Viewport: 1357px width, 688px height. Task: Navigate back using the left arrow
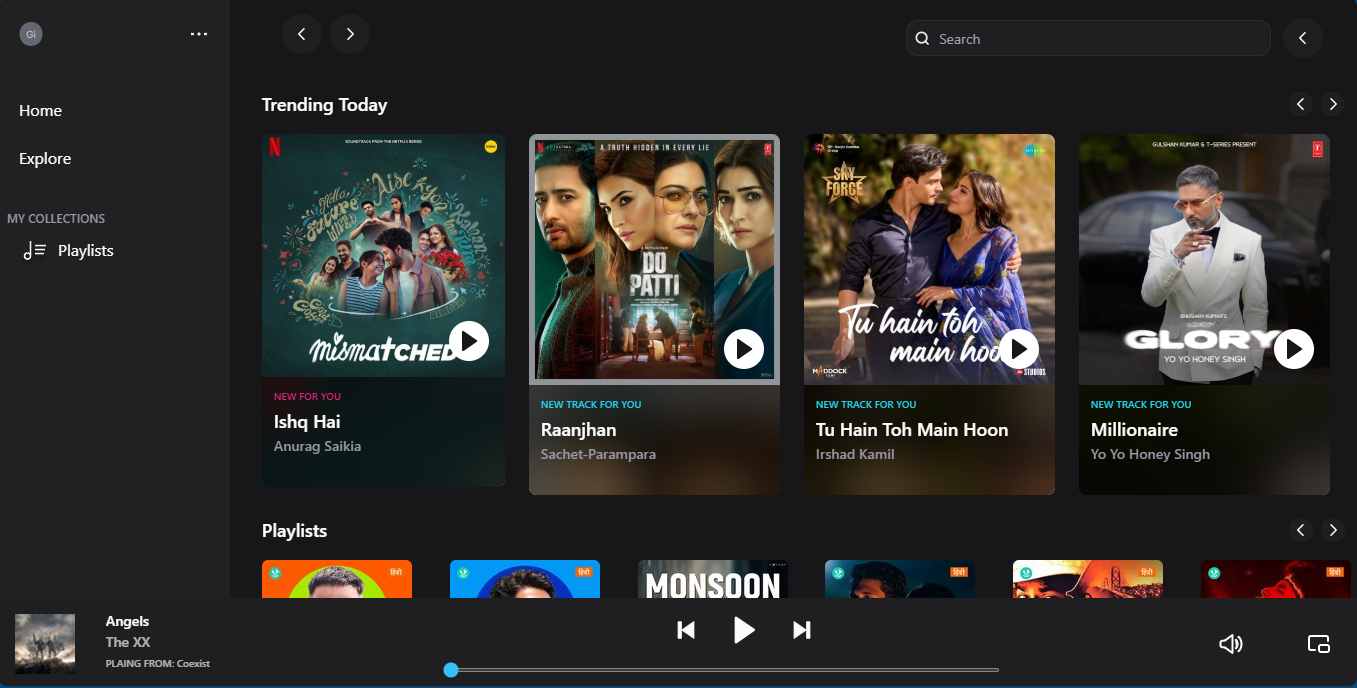point(302,34)
